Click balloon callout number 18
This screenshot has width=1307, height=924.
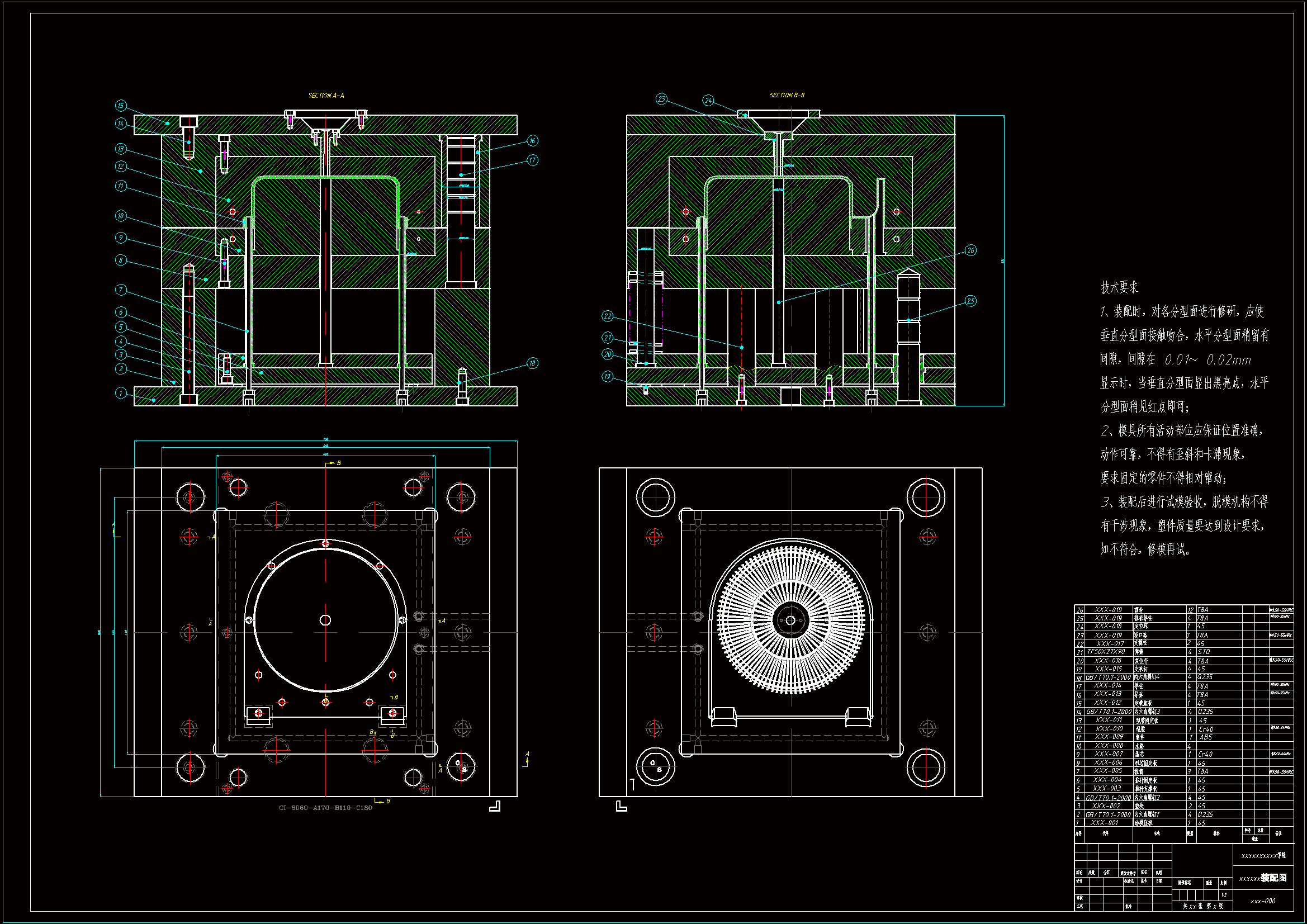pyautogui.click(x=532, y=363)
